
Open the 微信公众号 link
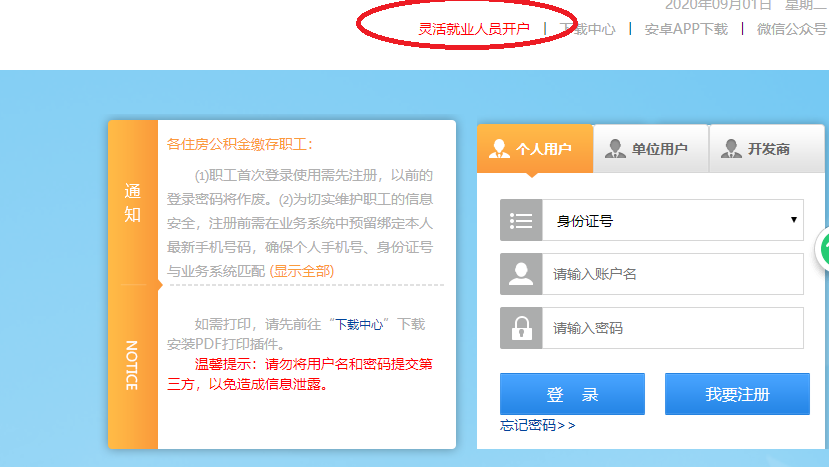pos(791,29)
